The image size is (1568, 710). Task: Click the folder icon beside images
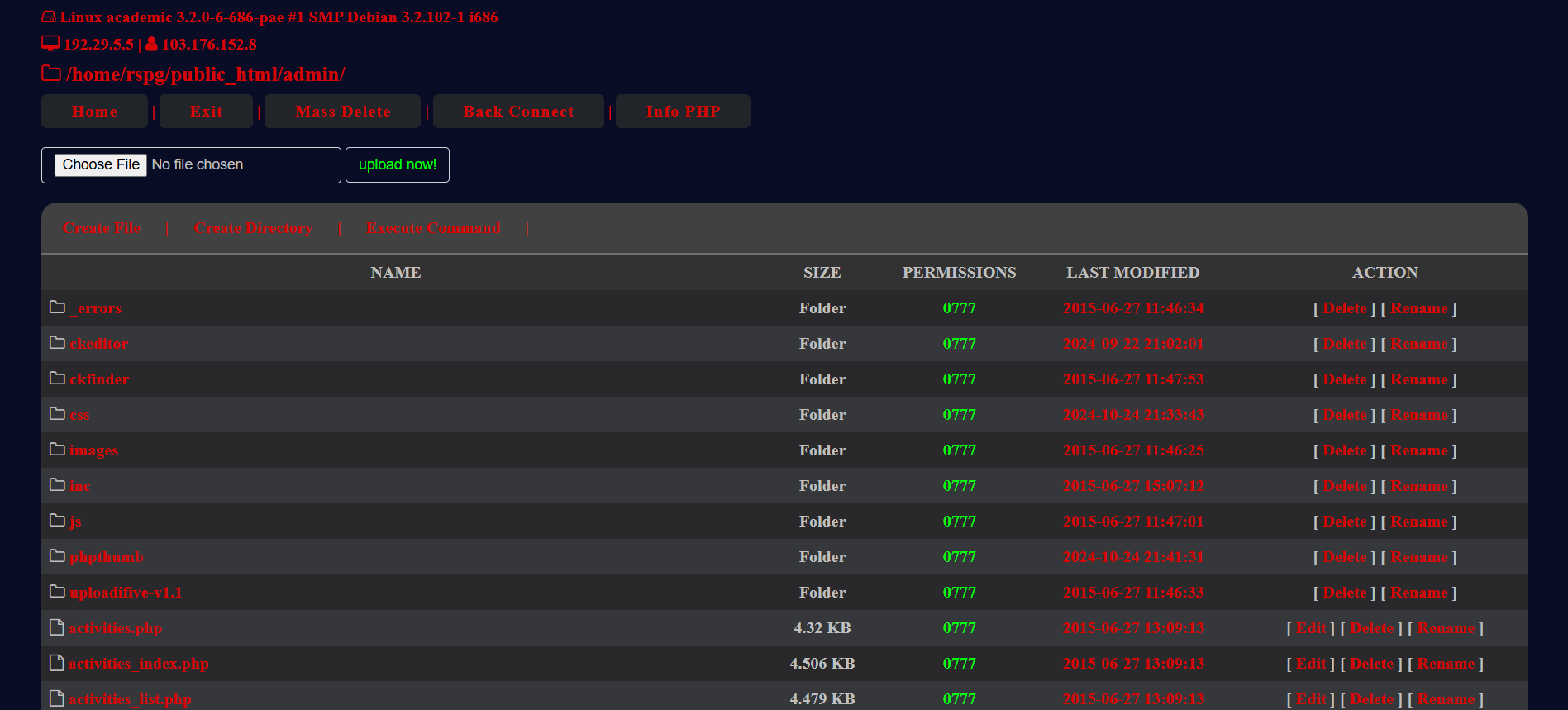(57, 450)
